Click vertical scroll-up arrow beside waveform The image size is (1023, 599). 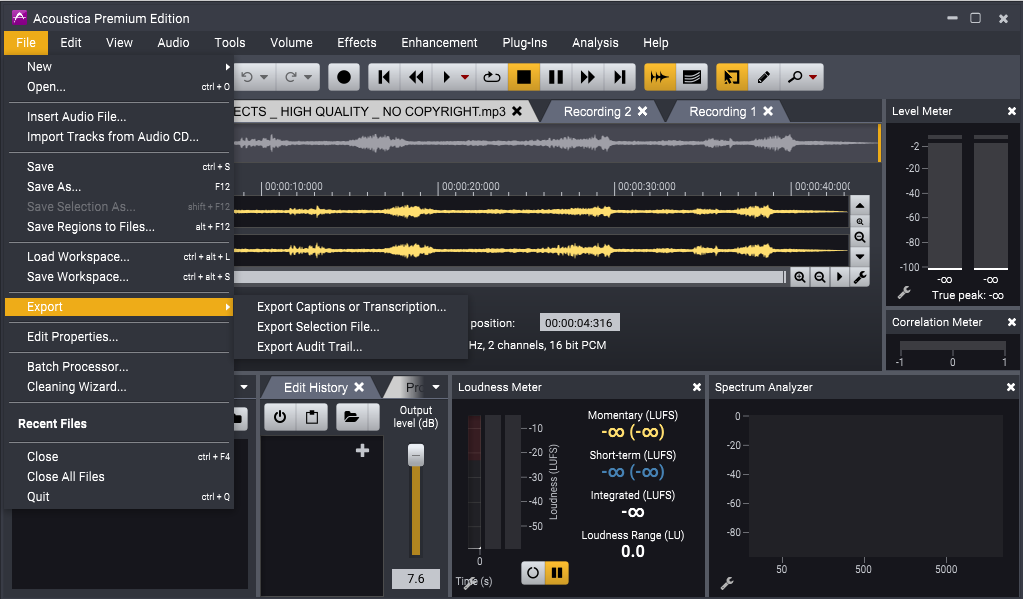tap(860, 205)
